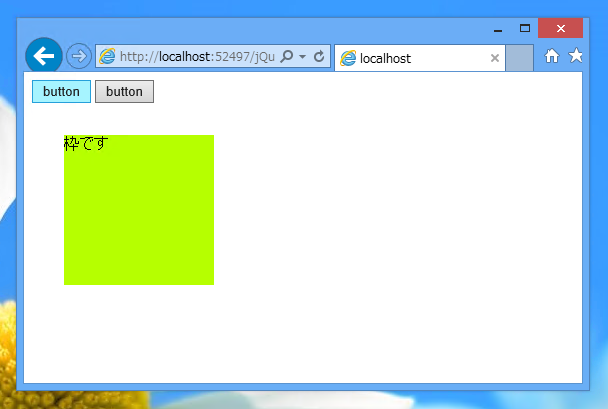
Task: Minimize the browser window
Action: 498,29
